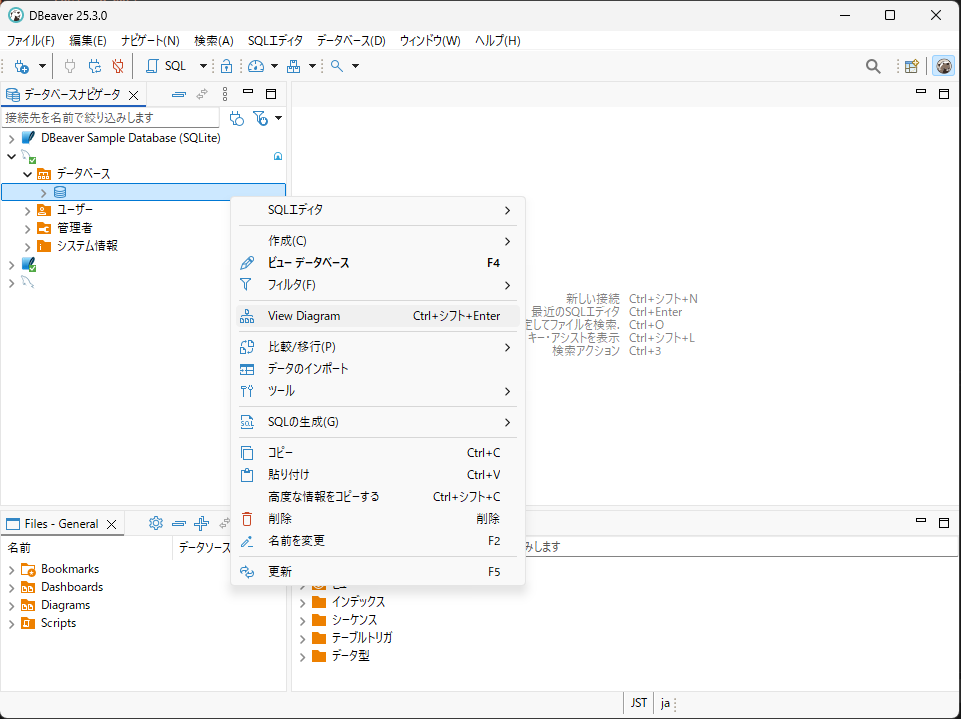Viewport: 961px width, 719px height.
Task: Click the red disconnect icon in toolbar
Action: coord(118,66)
